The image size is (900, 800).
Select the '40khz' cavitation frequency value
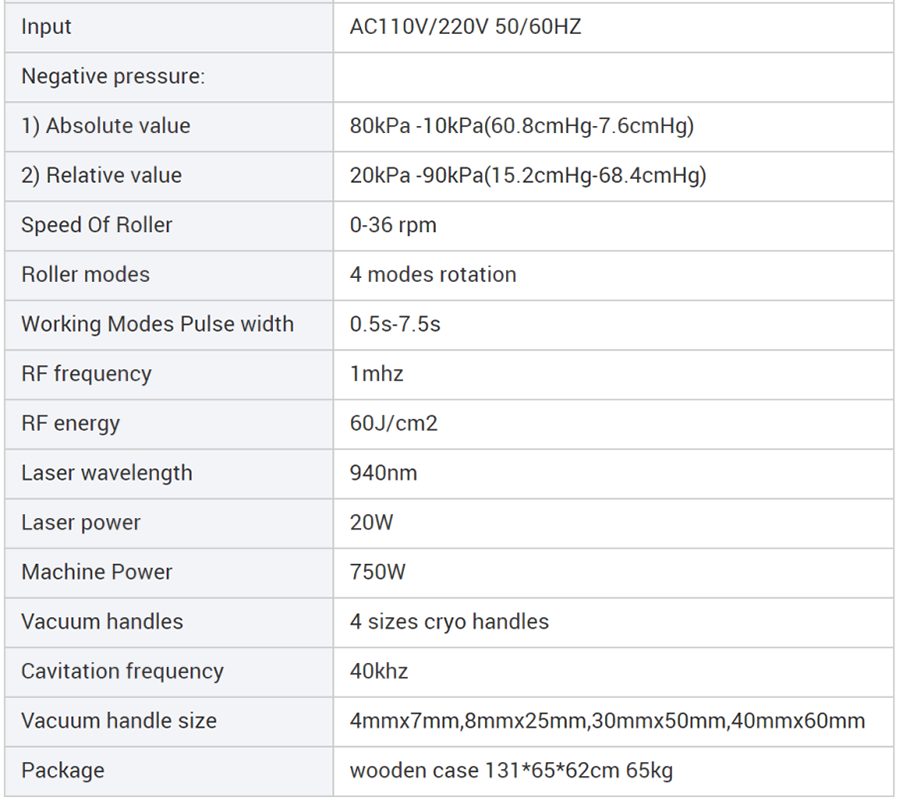click(x=379, y=671)
